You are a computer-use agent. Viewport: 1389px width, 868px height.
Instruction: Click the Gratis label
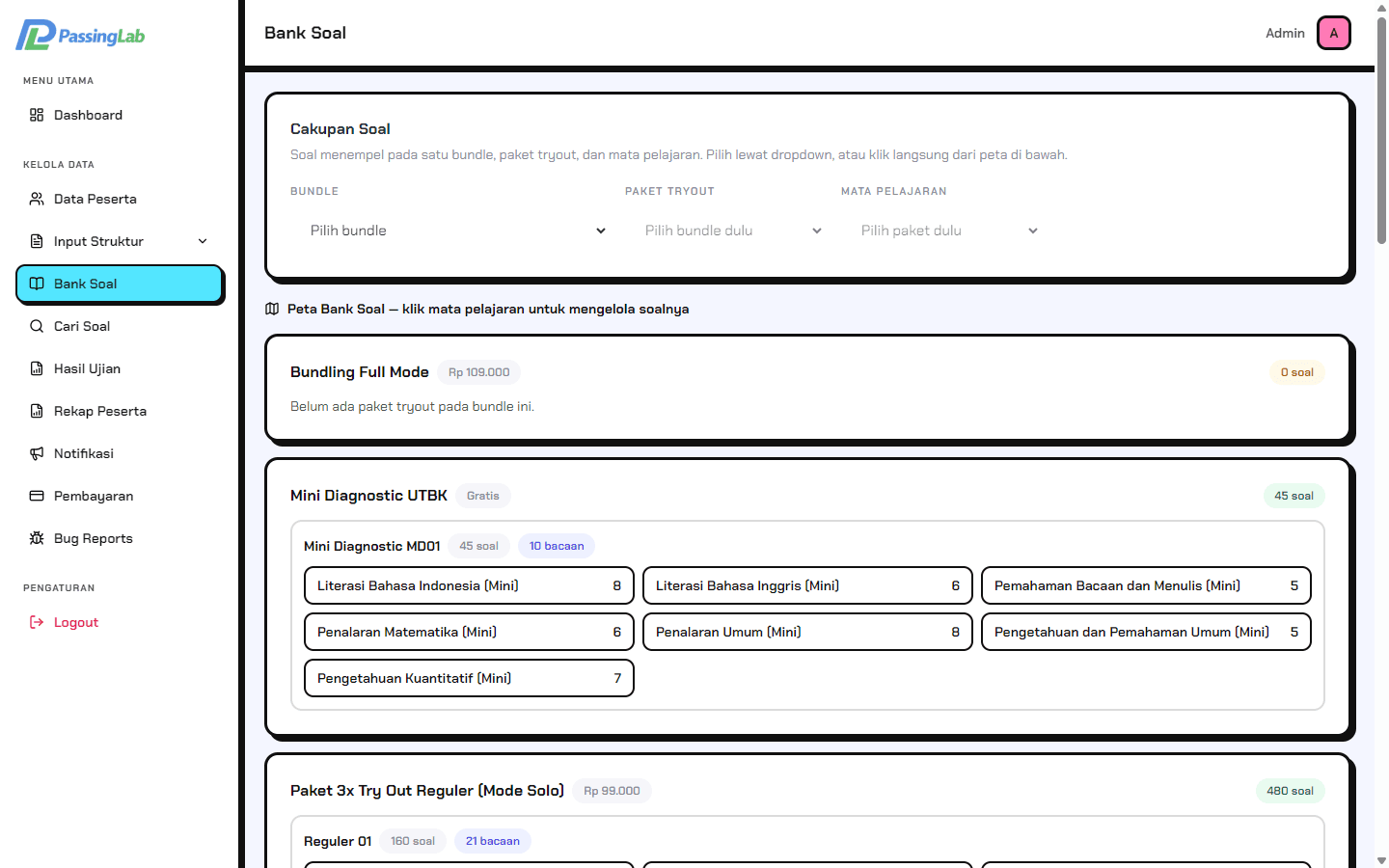483,496
